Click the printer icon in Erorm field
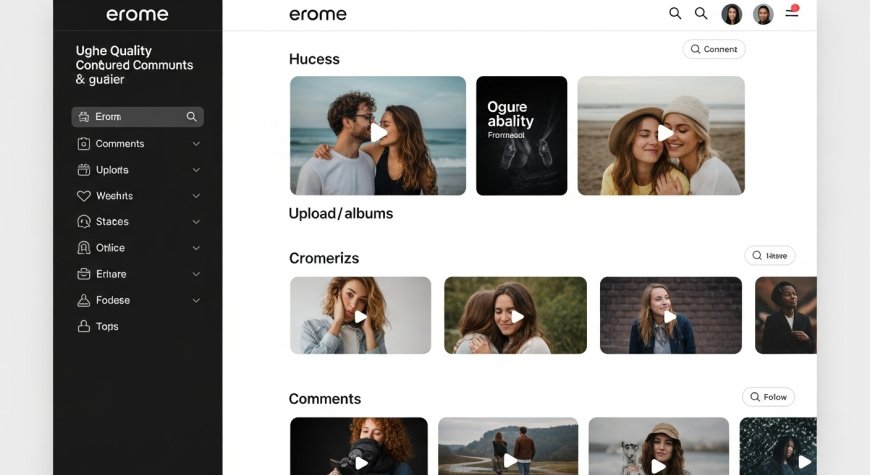The width and height of the screenshot is (870, 475). click(x=83, y=117)
